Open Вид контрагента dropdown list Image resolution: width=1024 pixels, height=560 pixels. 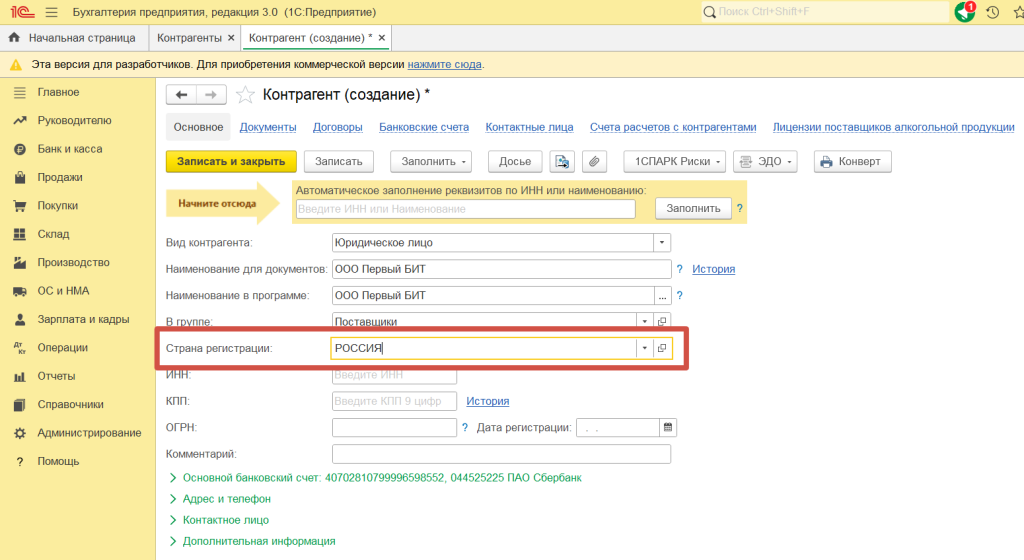661,242
